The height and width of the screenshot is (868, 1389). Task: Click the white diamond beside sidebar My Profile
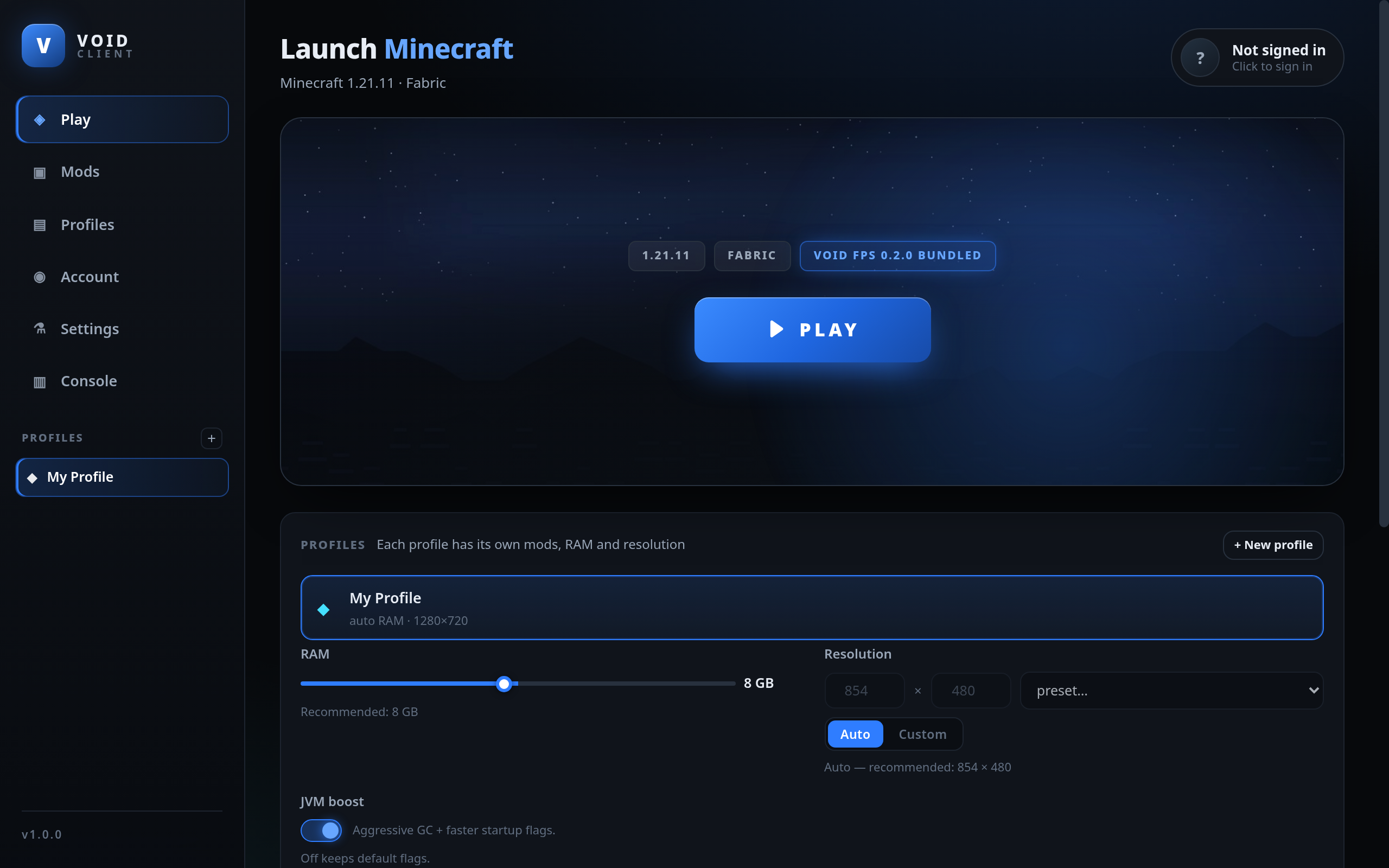(32, 477)
